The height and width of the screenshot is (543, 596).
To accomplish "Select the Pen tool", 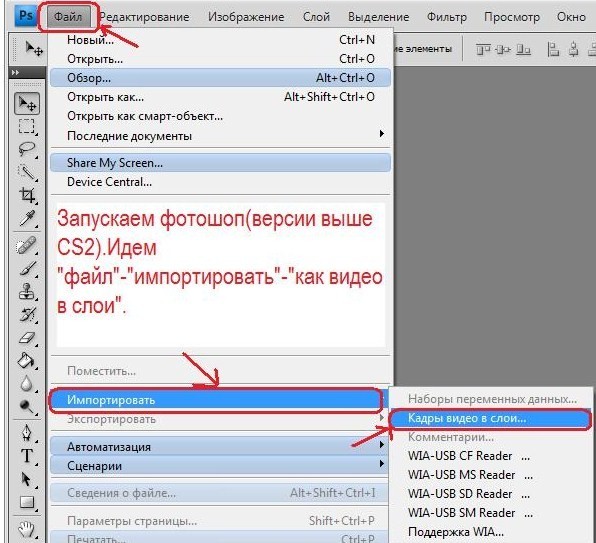I will tap(27, 432).
